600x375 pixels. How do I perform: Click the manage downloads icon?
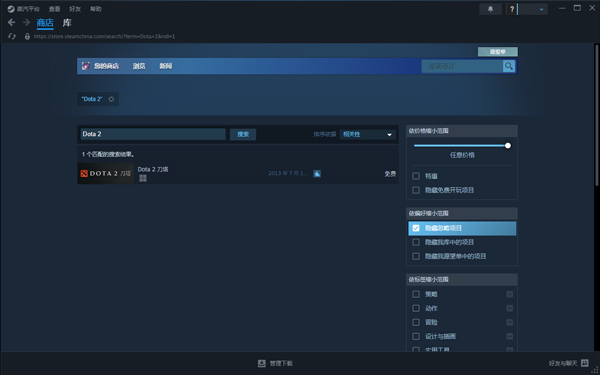click(262, 363)
